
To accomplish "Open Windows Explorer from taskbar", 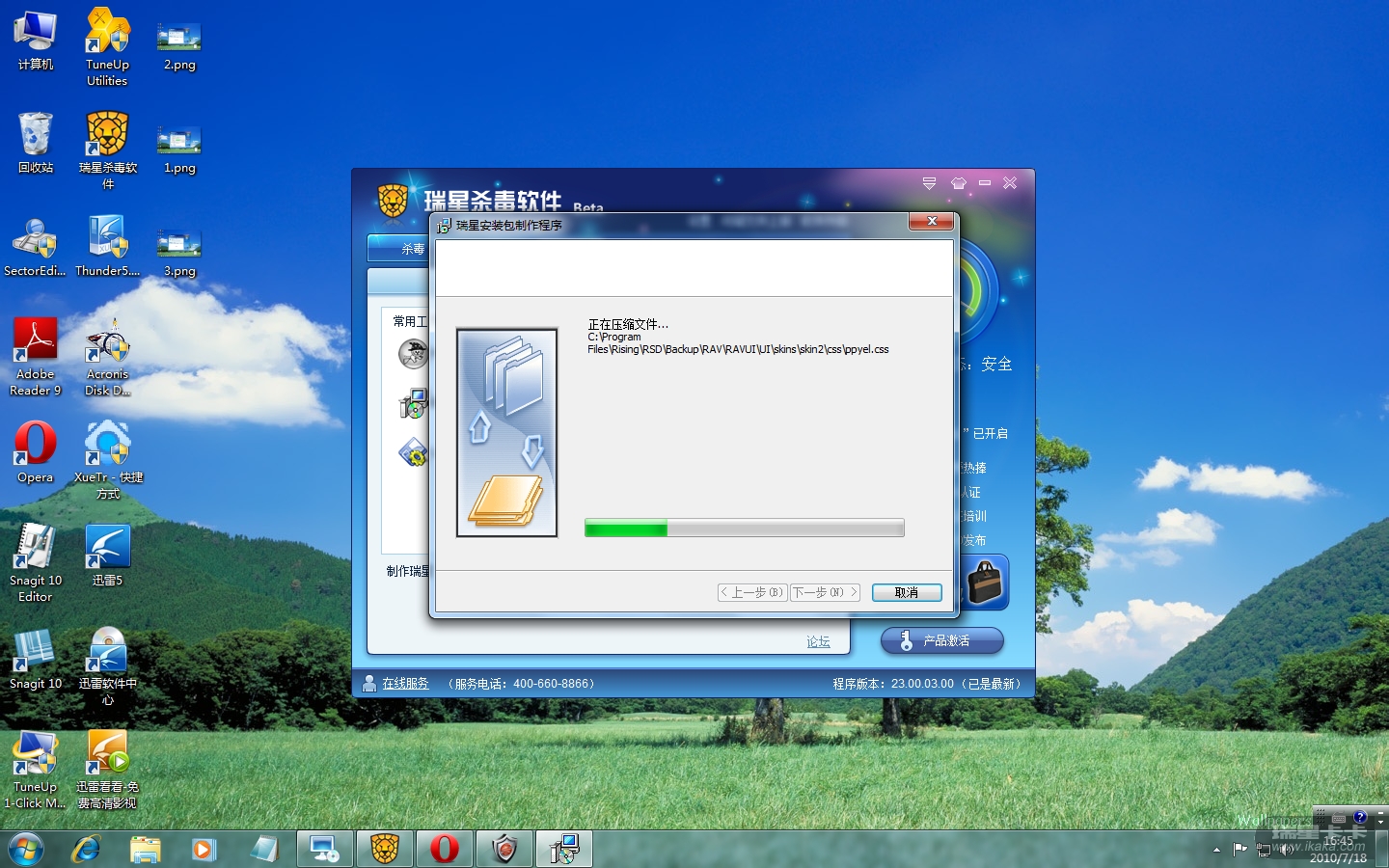I will point(146,849).
